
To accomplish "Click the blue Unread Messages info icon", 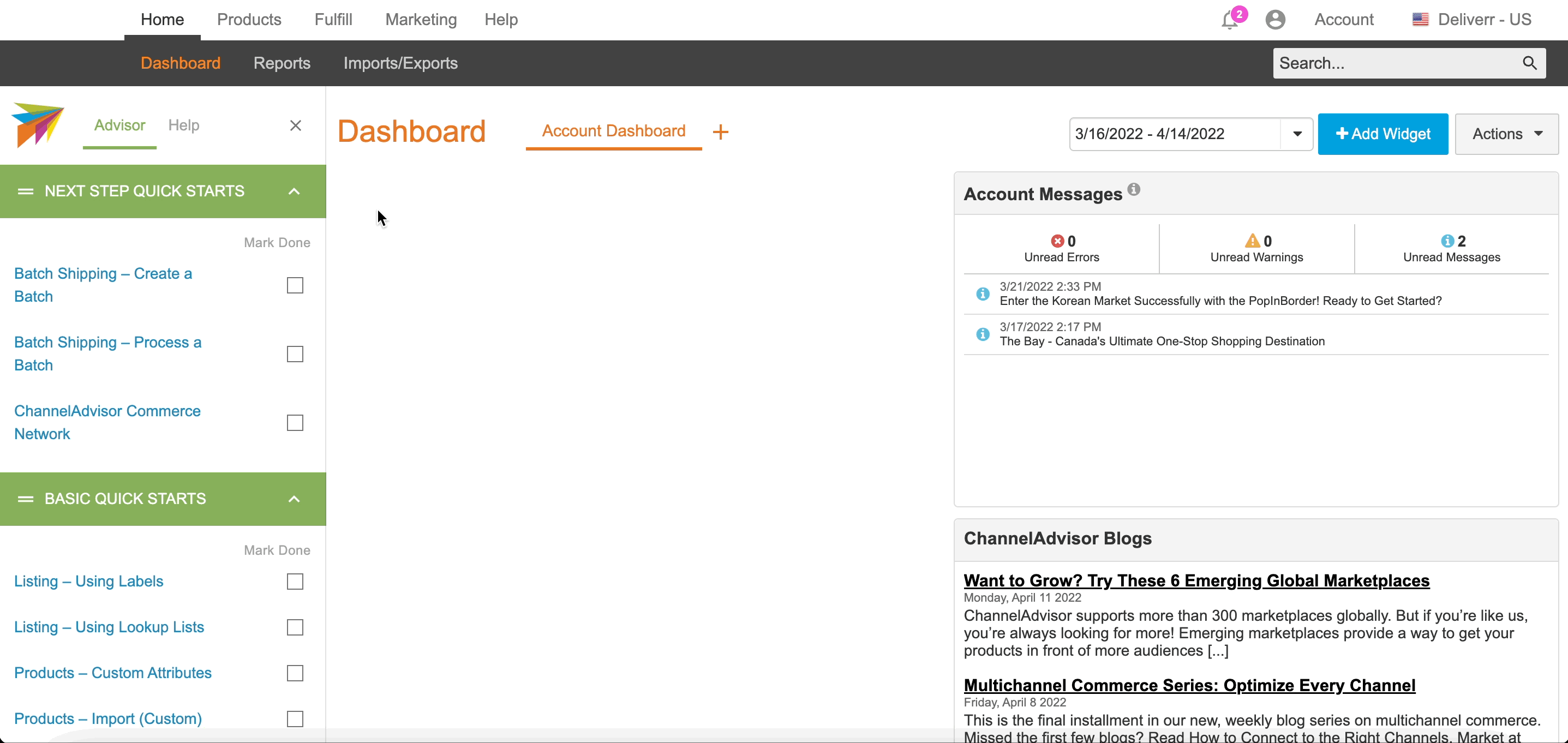I will [x=1447, y=241].
